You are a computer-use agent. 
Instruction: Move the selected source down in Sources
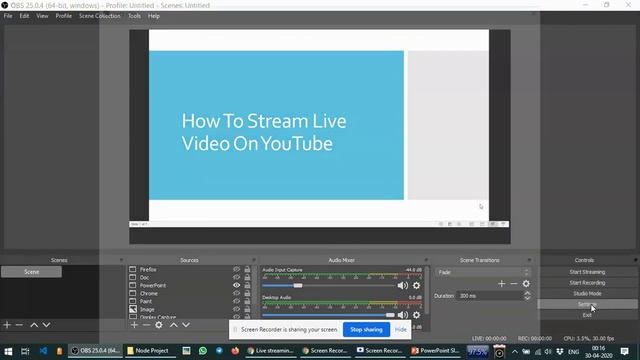[x=186, y=325]
